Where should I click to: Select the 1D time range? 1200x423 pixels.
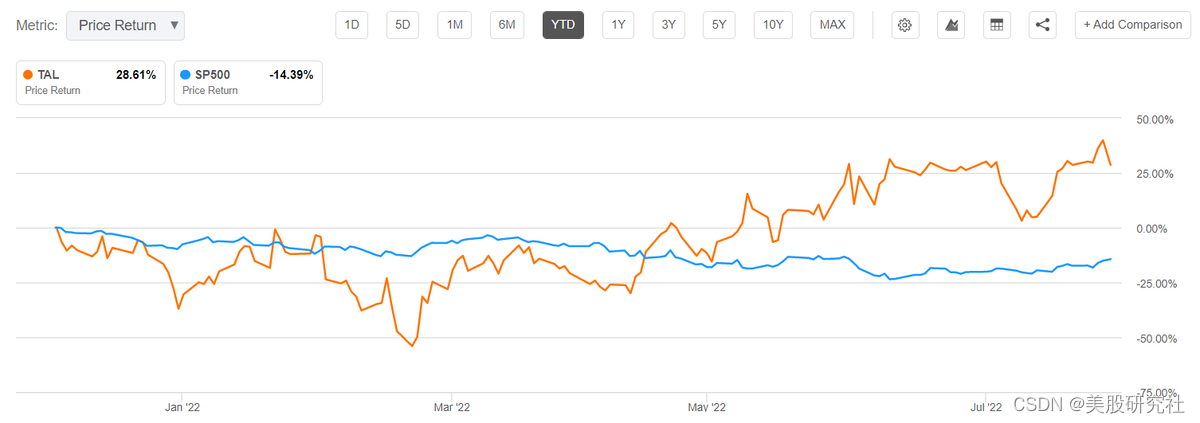pyautogui.click(x=352, y=25)
